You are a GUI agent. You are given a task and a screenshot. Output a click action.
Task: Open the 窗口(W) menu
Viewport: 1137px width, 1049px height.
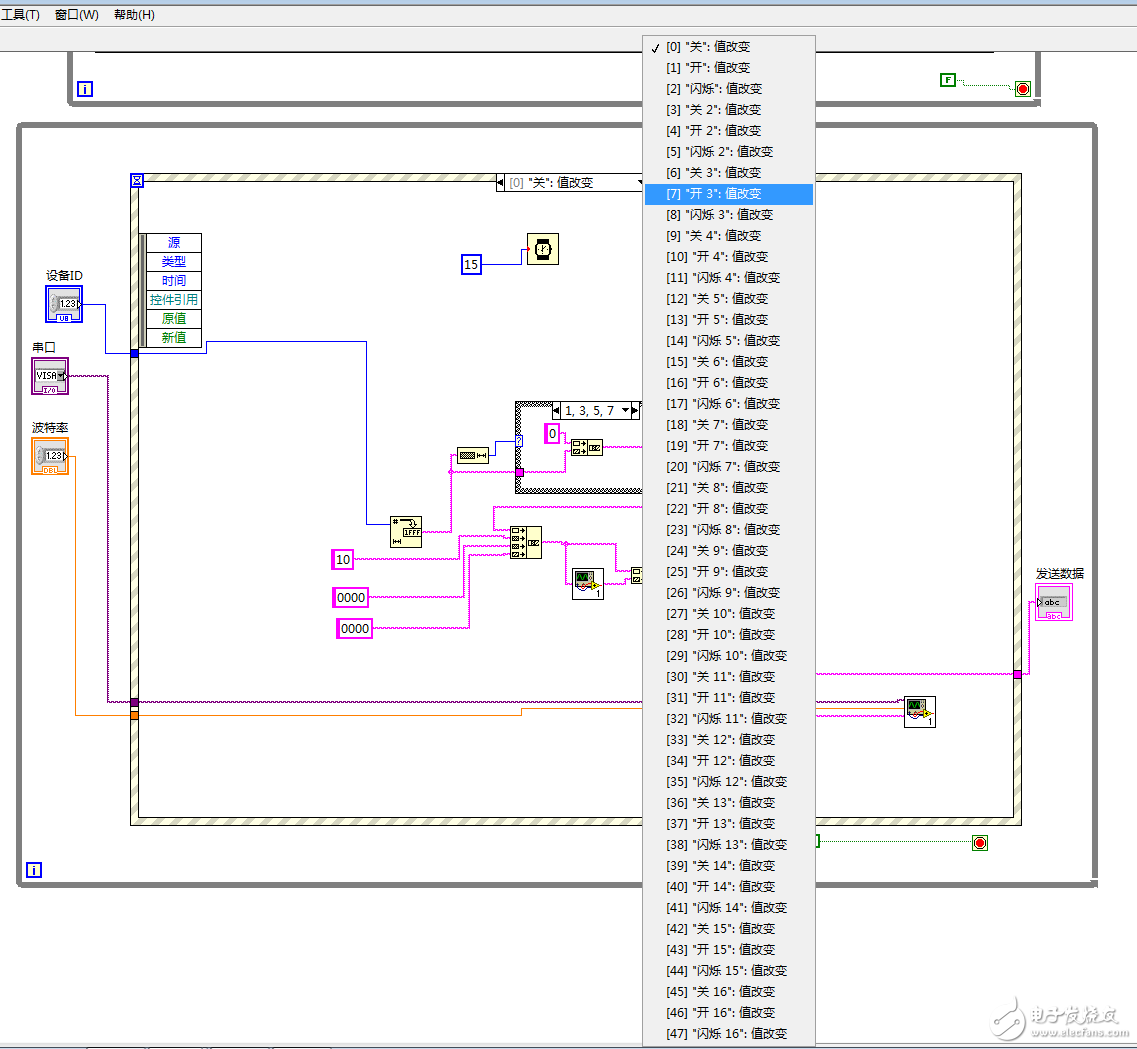click(x=77, y=15)
